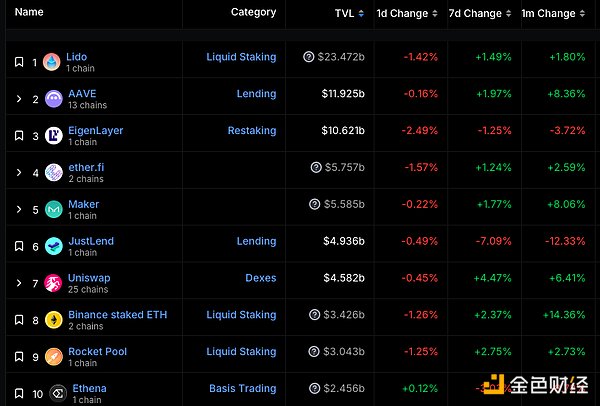Screen dimensions: 600x406
Task: Click the EigenLayer logo icon
Action: click(x=52, y=136)
